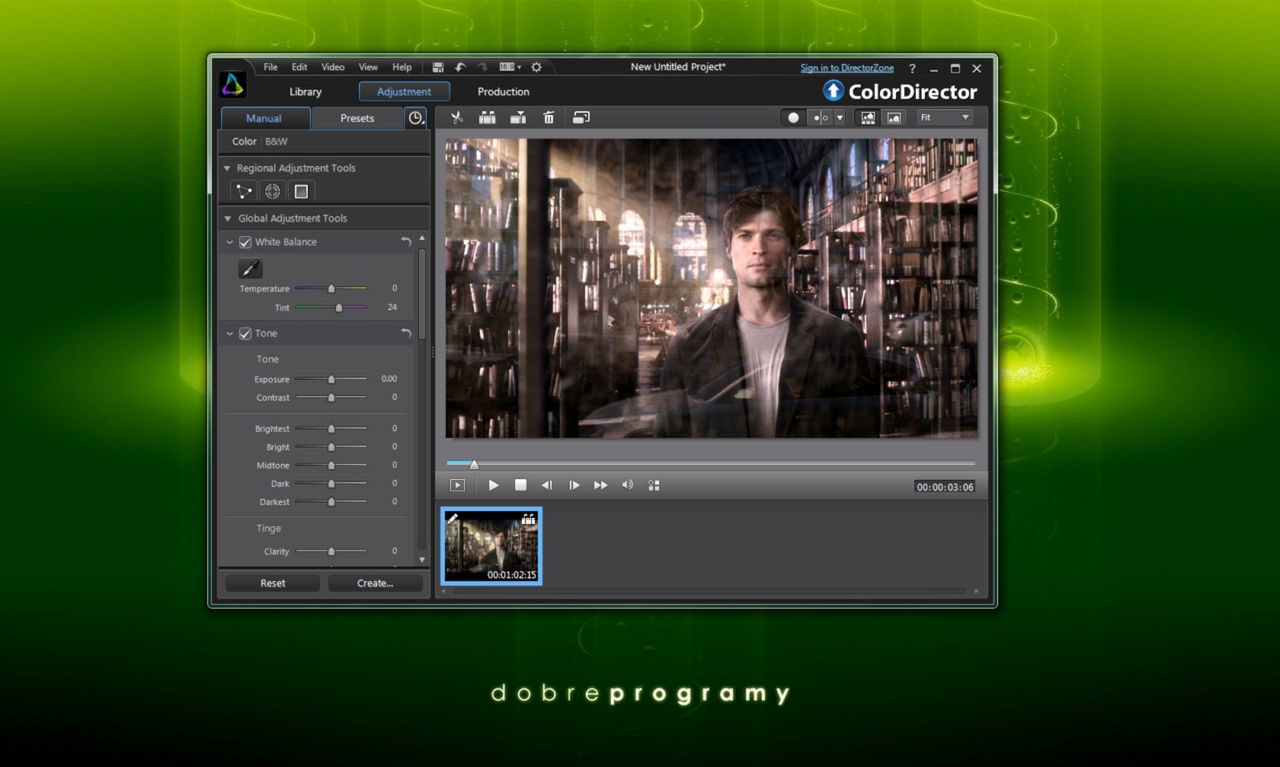Play the video preview
Viewport: 1280px width, 767px height.
(x=493, y=485)
